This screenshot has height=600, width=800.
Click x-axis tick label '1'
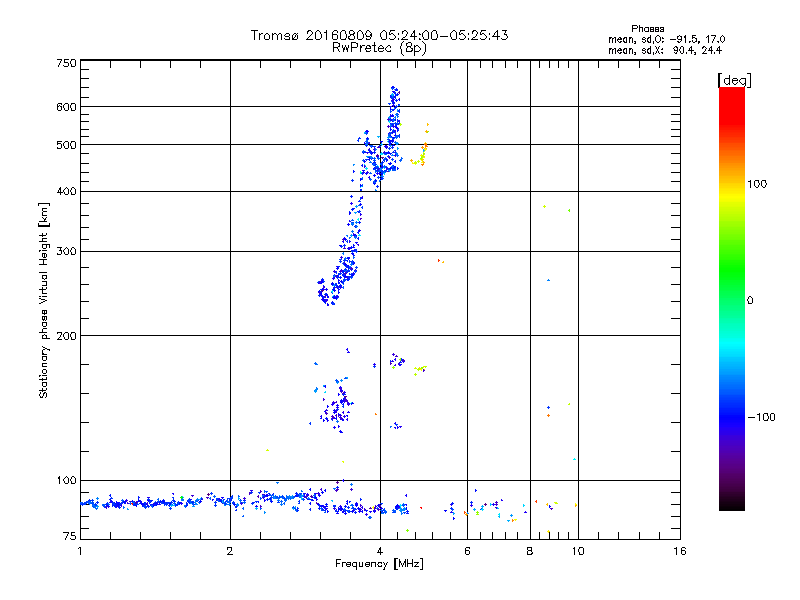click(80, 551)
